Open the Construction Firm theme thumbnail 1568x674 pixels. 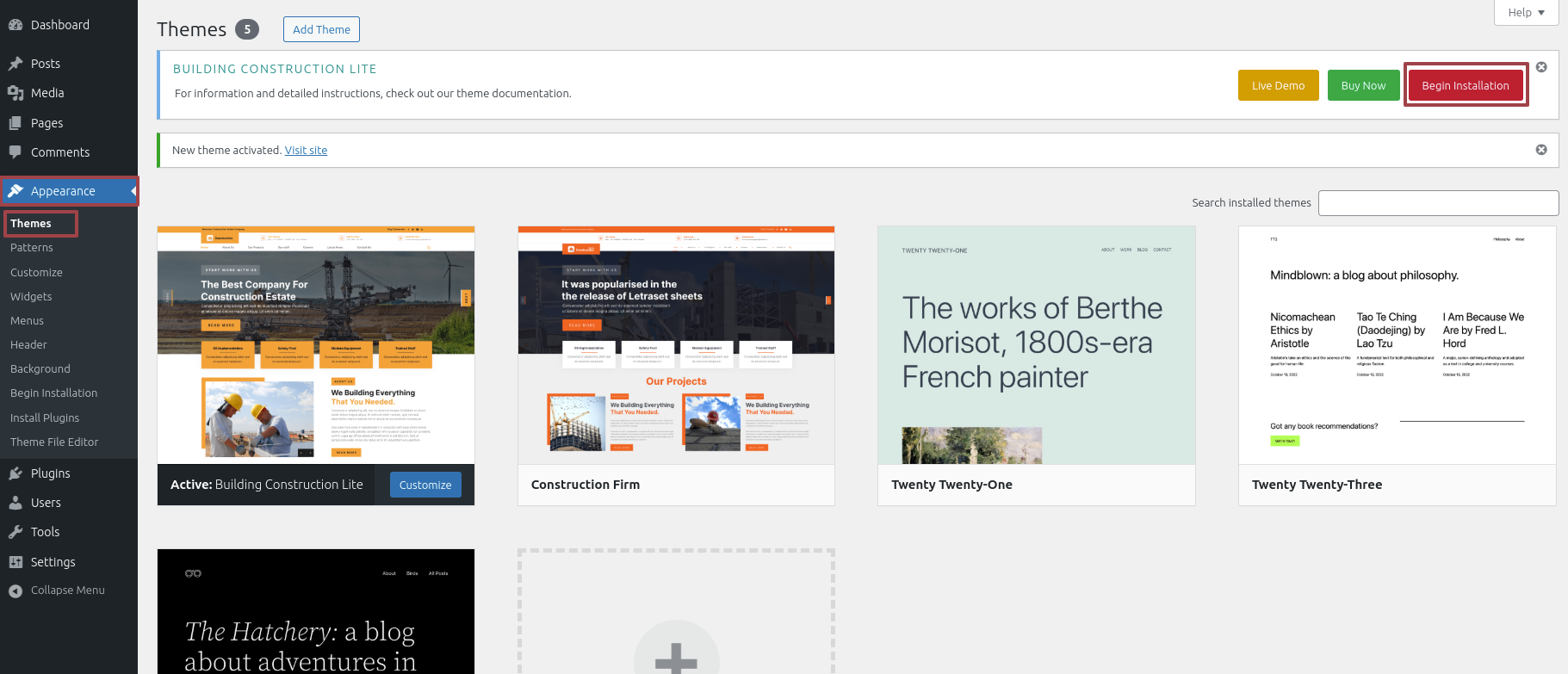676,345
